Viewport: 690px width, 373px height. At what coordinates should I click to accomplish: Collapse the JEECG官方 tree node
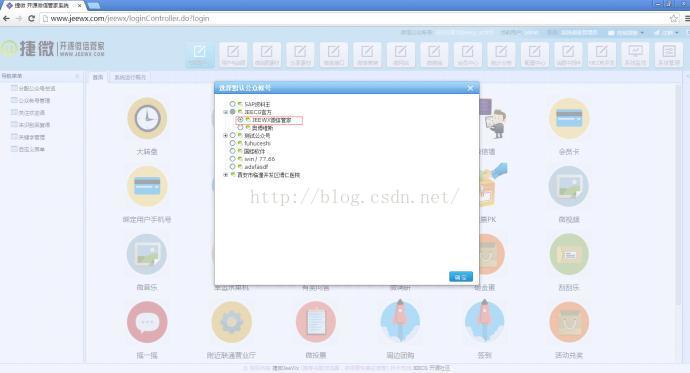(225, 112)
